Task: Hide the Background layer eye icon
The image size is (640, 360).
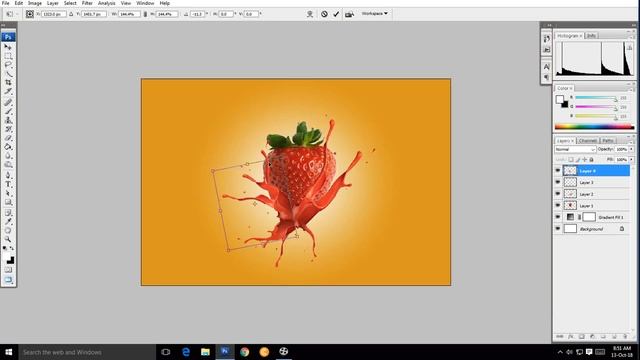Action: point(558,229)
